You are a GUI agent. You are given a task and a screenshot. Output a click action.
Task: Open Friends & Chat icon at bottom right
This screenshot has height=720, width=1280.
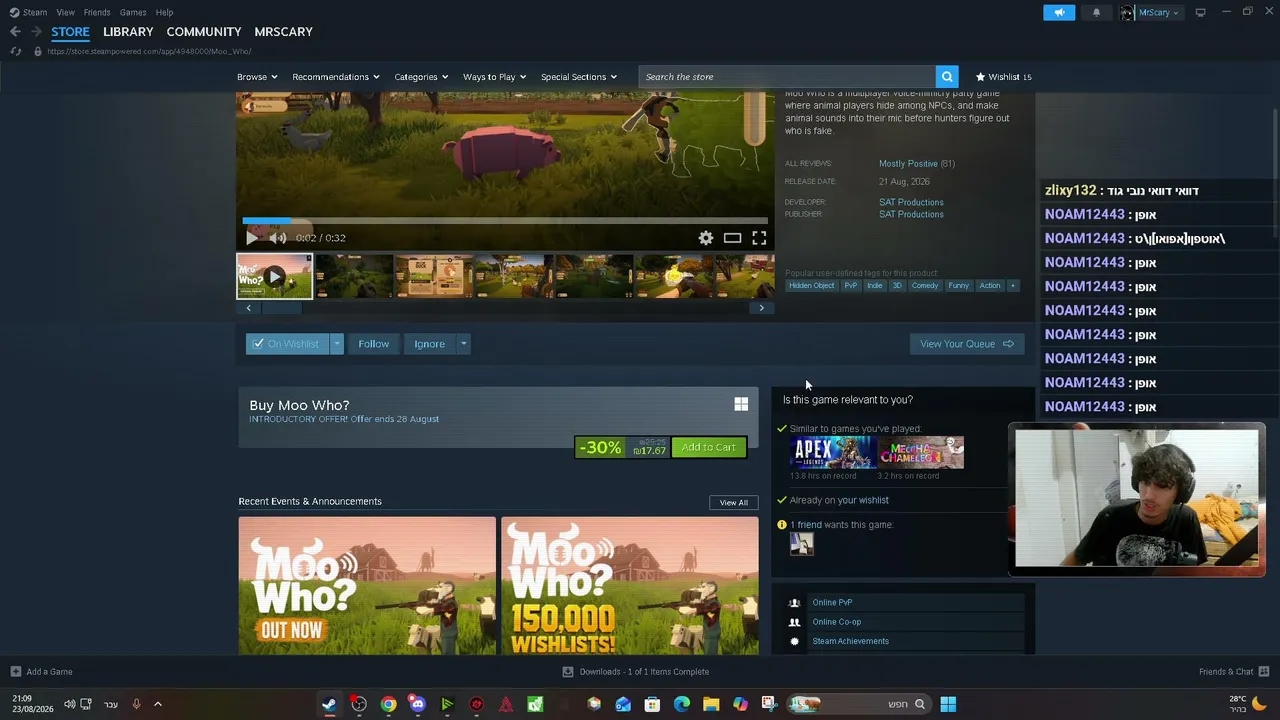point(1264,672)
